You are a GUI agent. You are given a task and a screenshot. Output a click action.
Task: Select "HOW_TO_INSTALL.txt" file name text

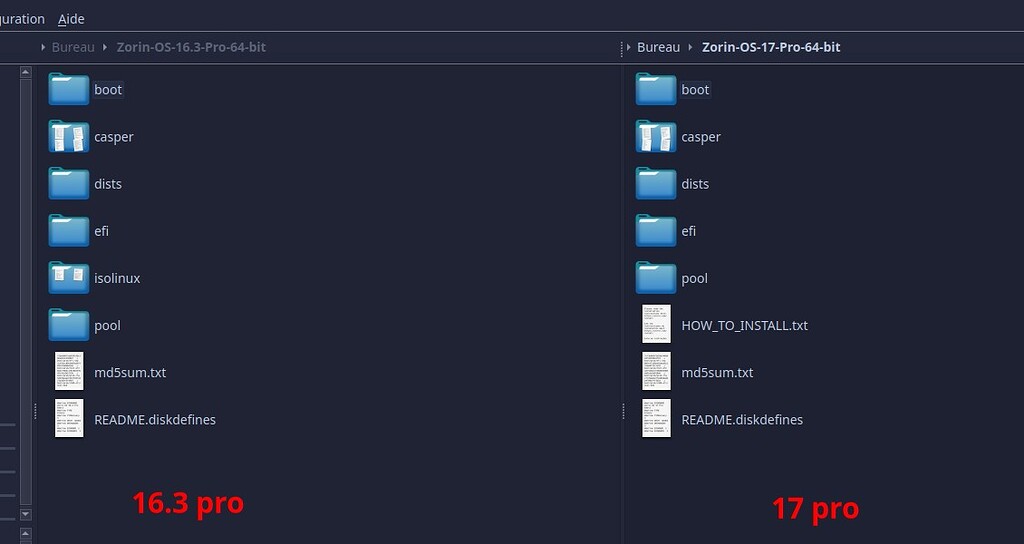pos(744,325)
